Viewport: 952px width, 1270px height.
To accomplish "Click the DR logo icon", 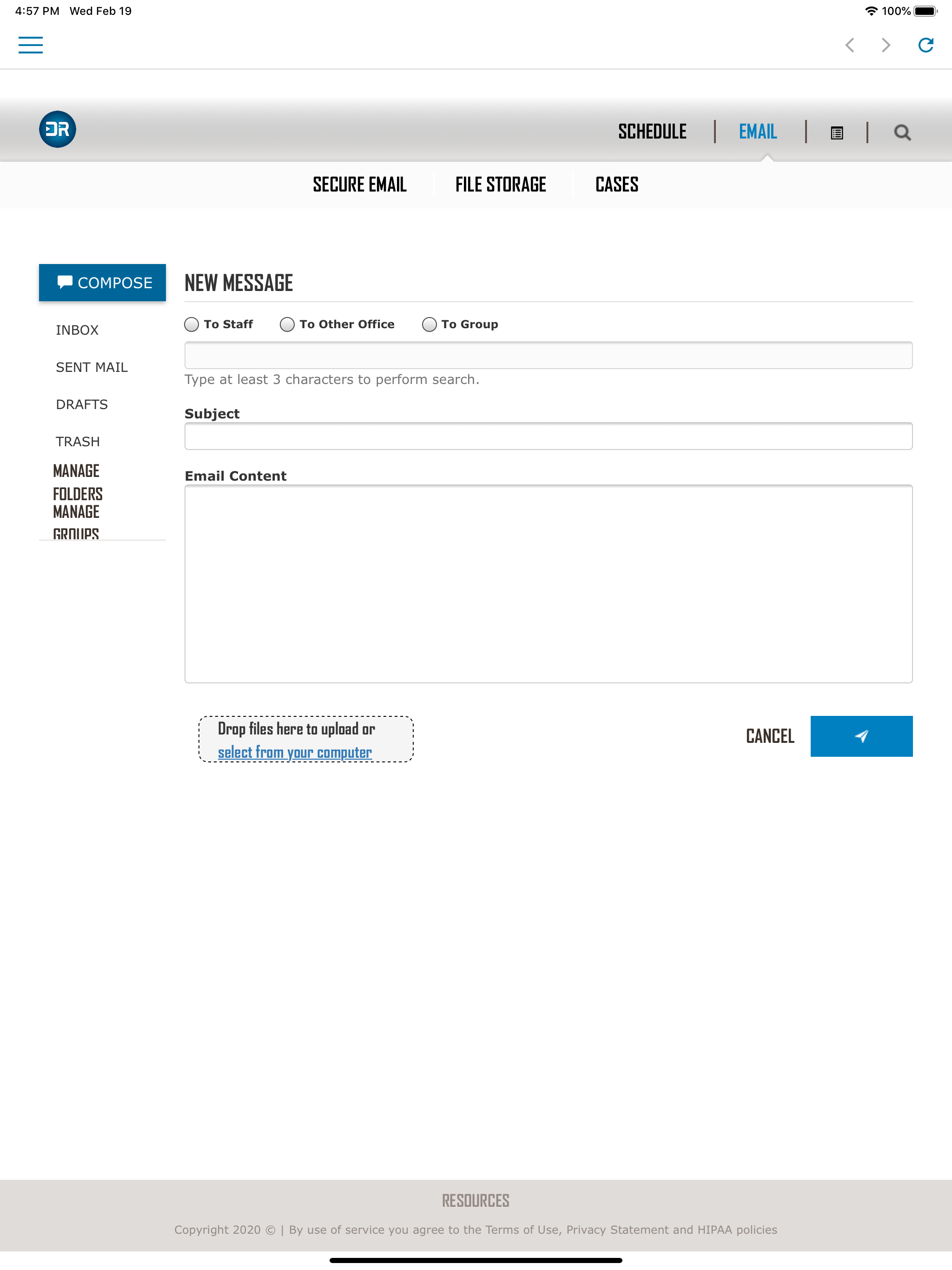I will 58,129.
